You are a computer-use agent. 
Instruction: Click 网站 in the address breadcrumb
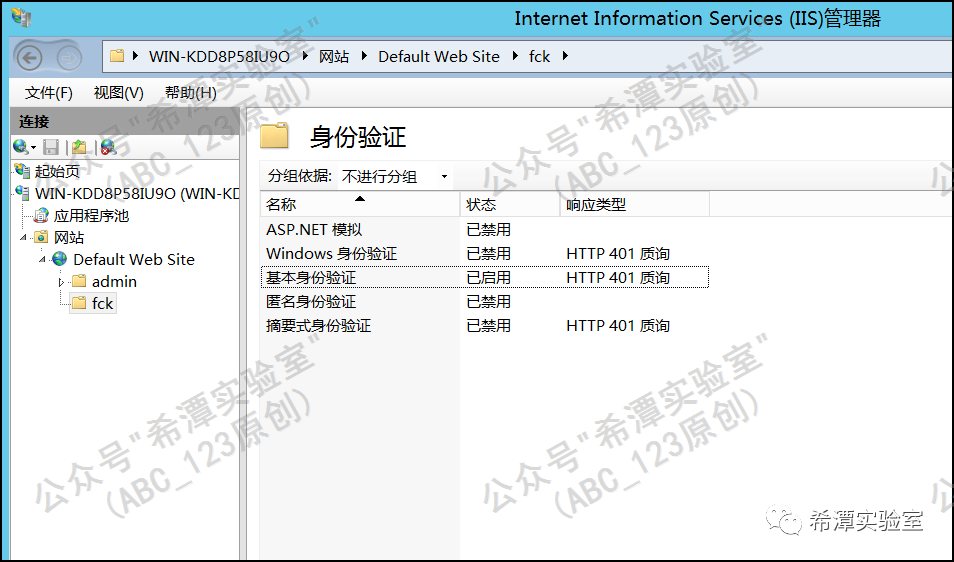coord(334,57)
